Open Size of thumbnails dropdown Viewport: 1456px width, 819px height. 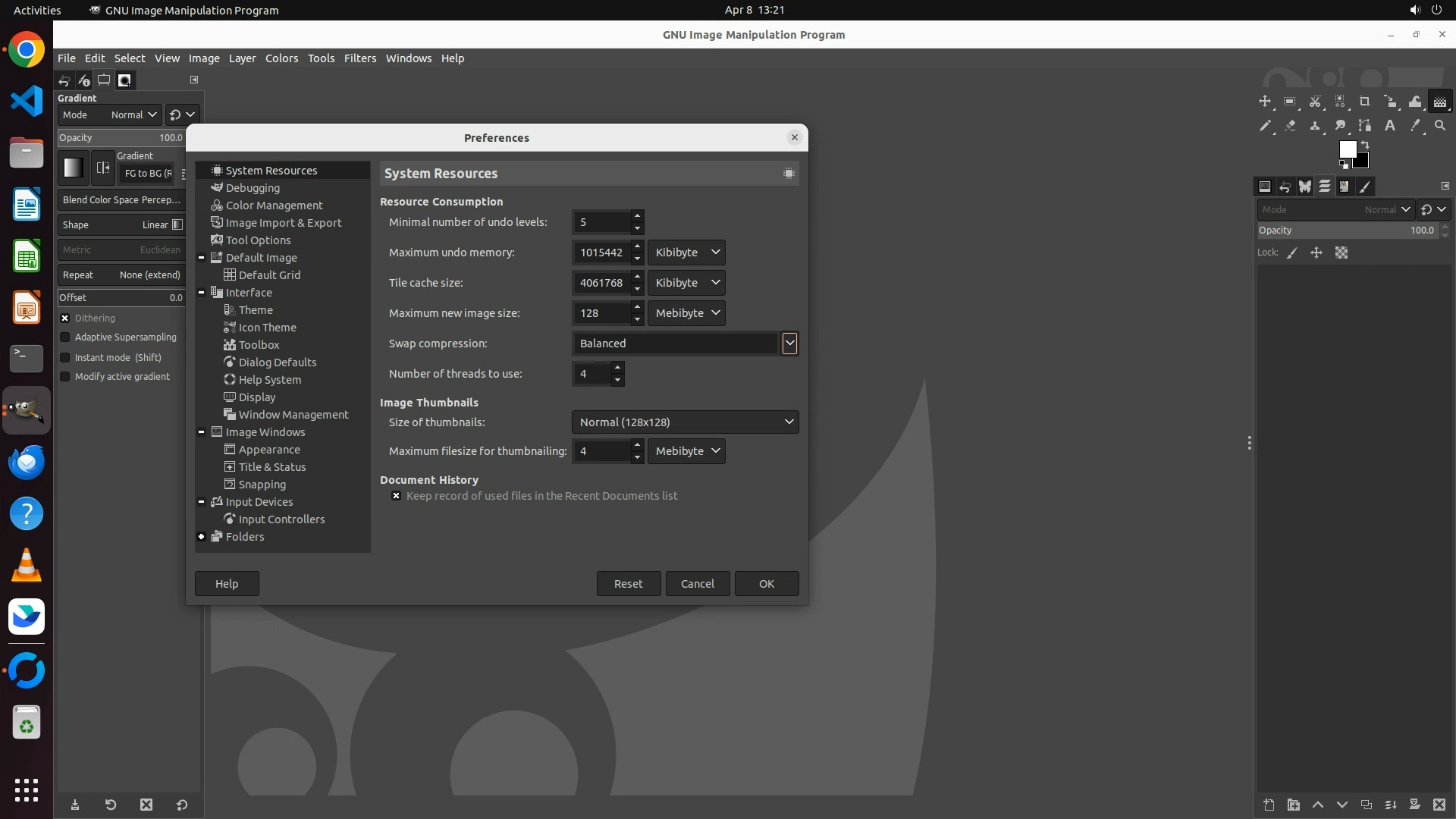(x=685, y=422)
